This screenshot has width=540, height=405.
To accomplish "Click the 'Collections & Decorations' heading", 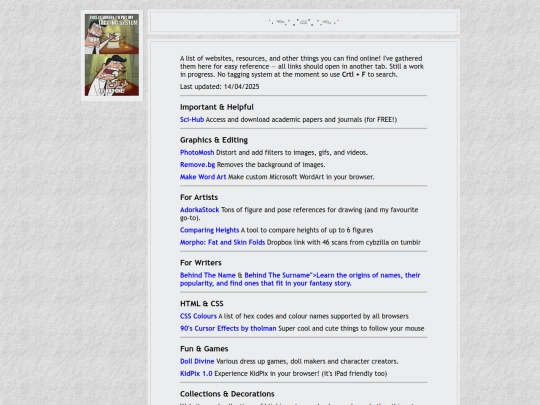I will point(227,394).
